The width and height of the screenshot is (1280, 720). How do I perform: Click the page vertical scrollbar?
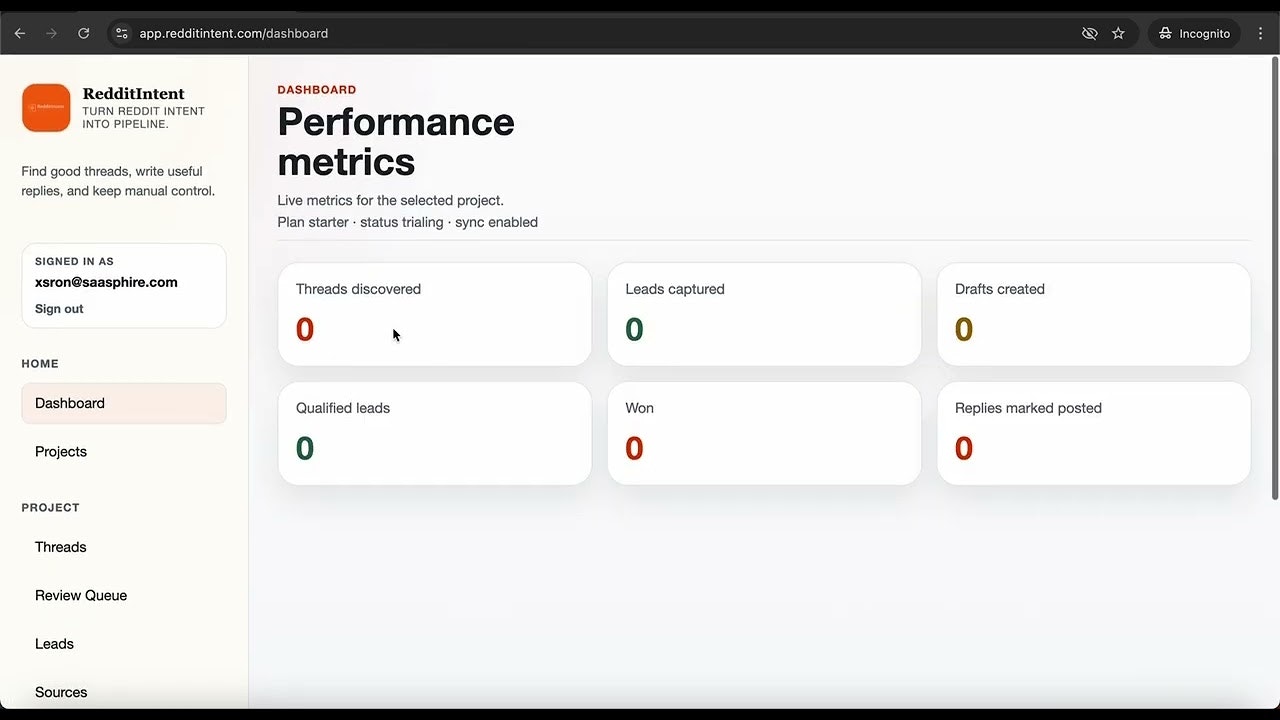point(1274,280)
